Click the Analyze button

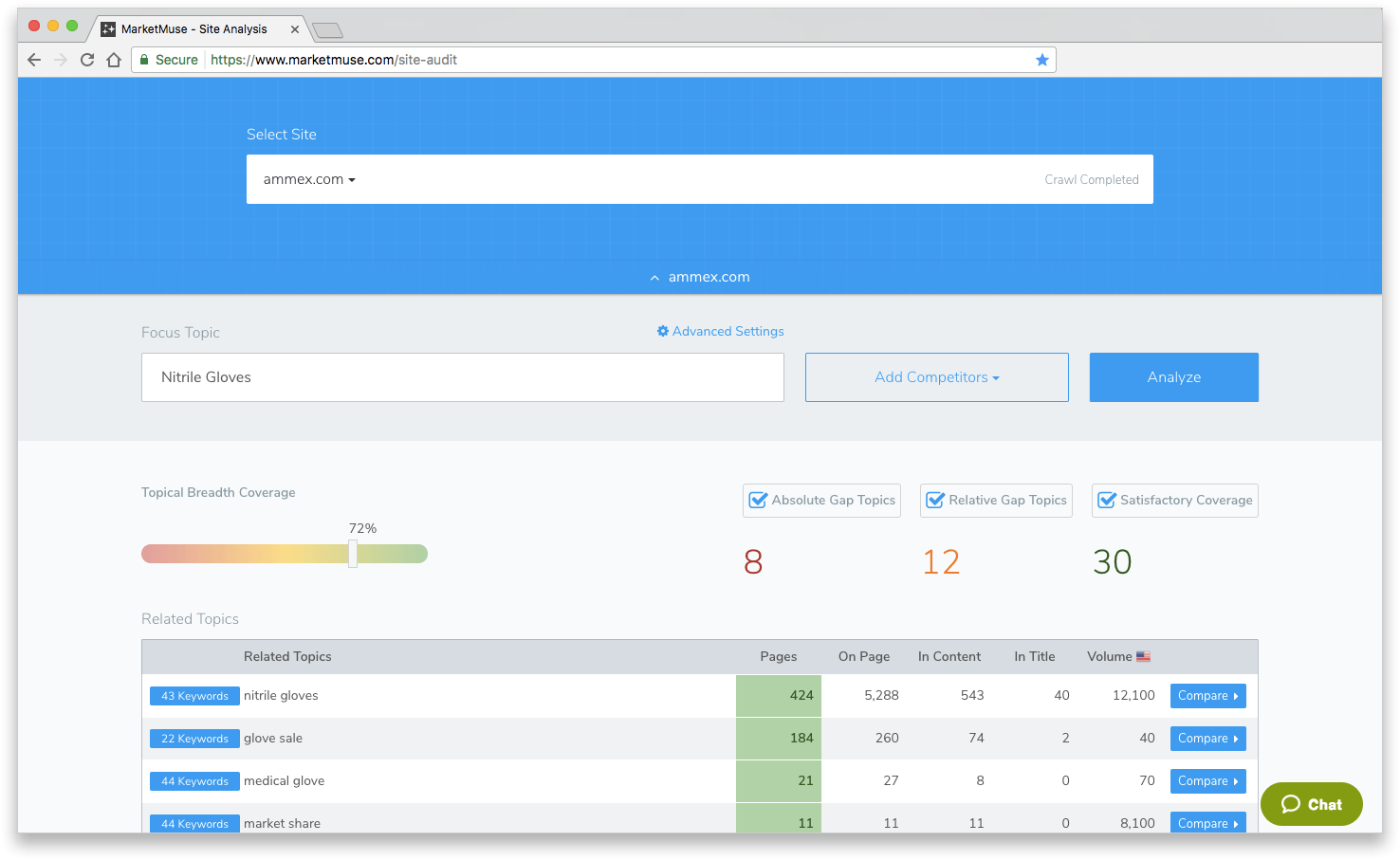click(x=1174, y=377)
